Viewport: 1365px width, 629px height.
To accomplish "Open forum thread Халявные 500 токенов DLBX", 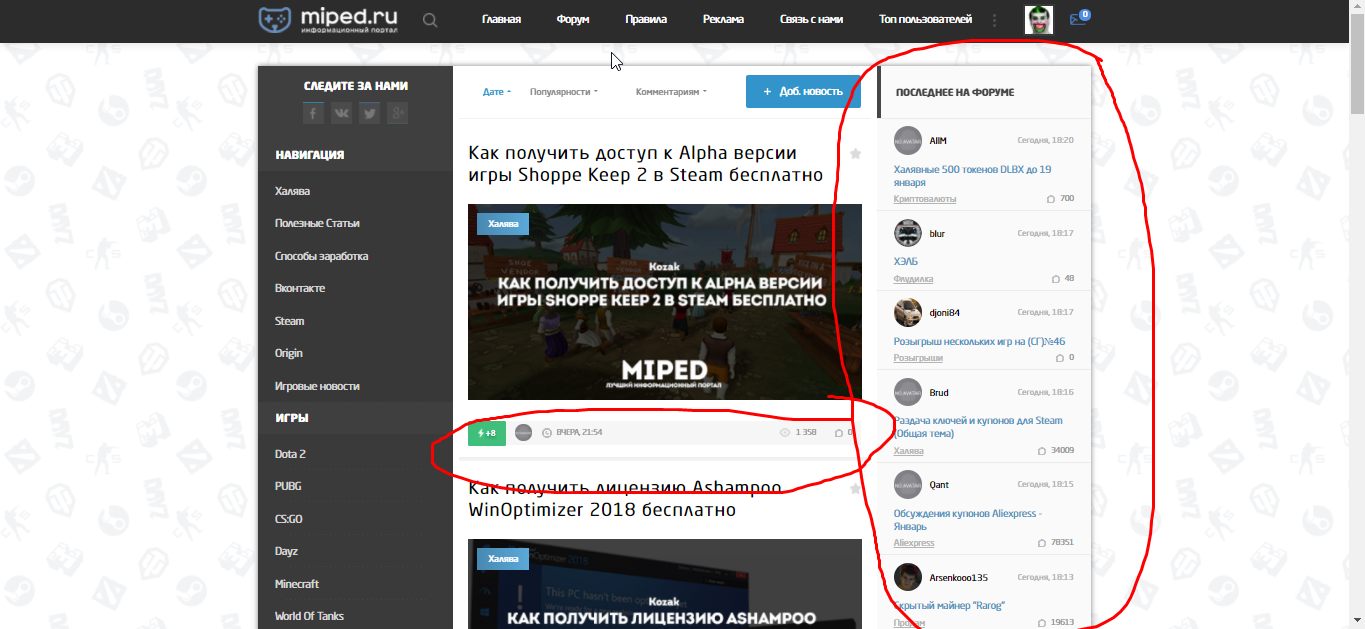I will coord(972,176).
